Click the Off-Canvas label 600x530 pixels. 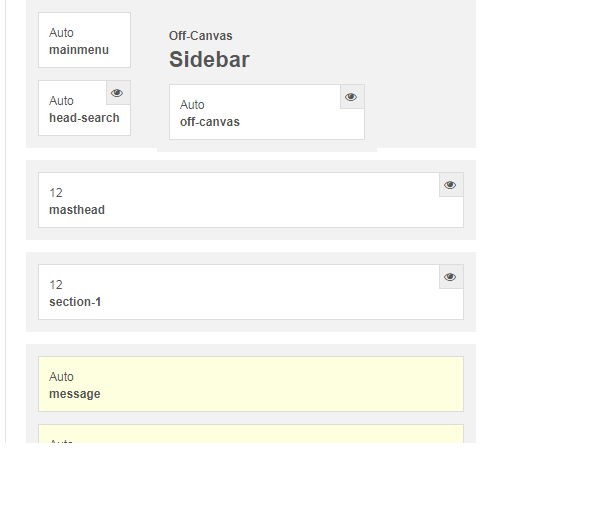(x=201, y=36)
